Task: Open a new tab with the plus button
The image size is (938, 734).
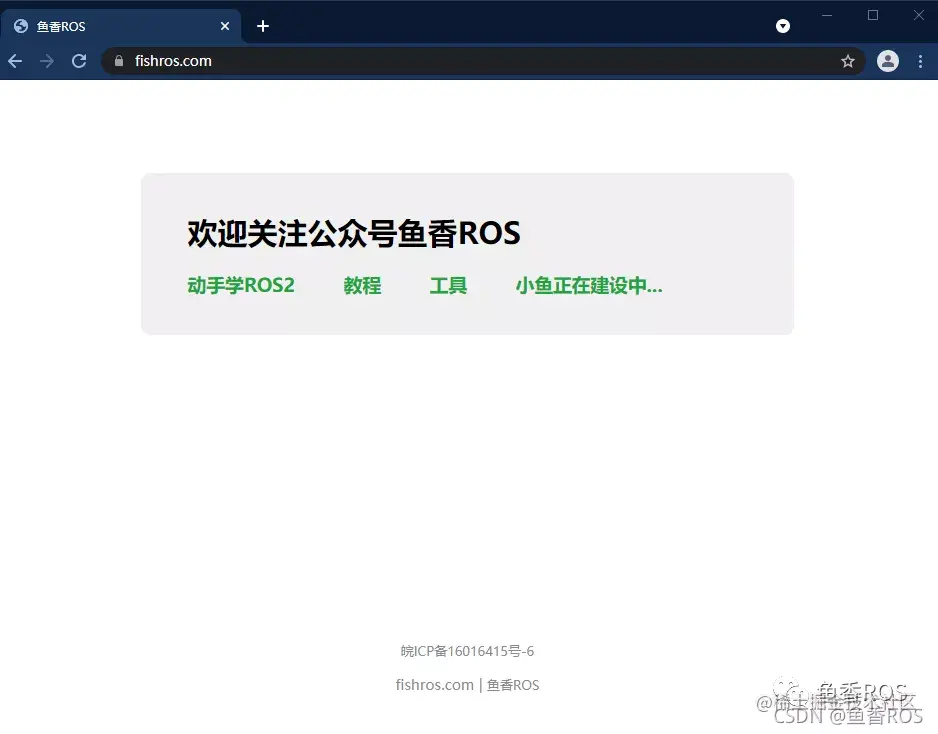Action: pyautogui.click(x=262, y=26)
